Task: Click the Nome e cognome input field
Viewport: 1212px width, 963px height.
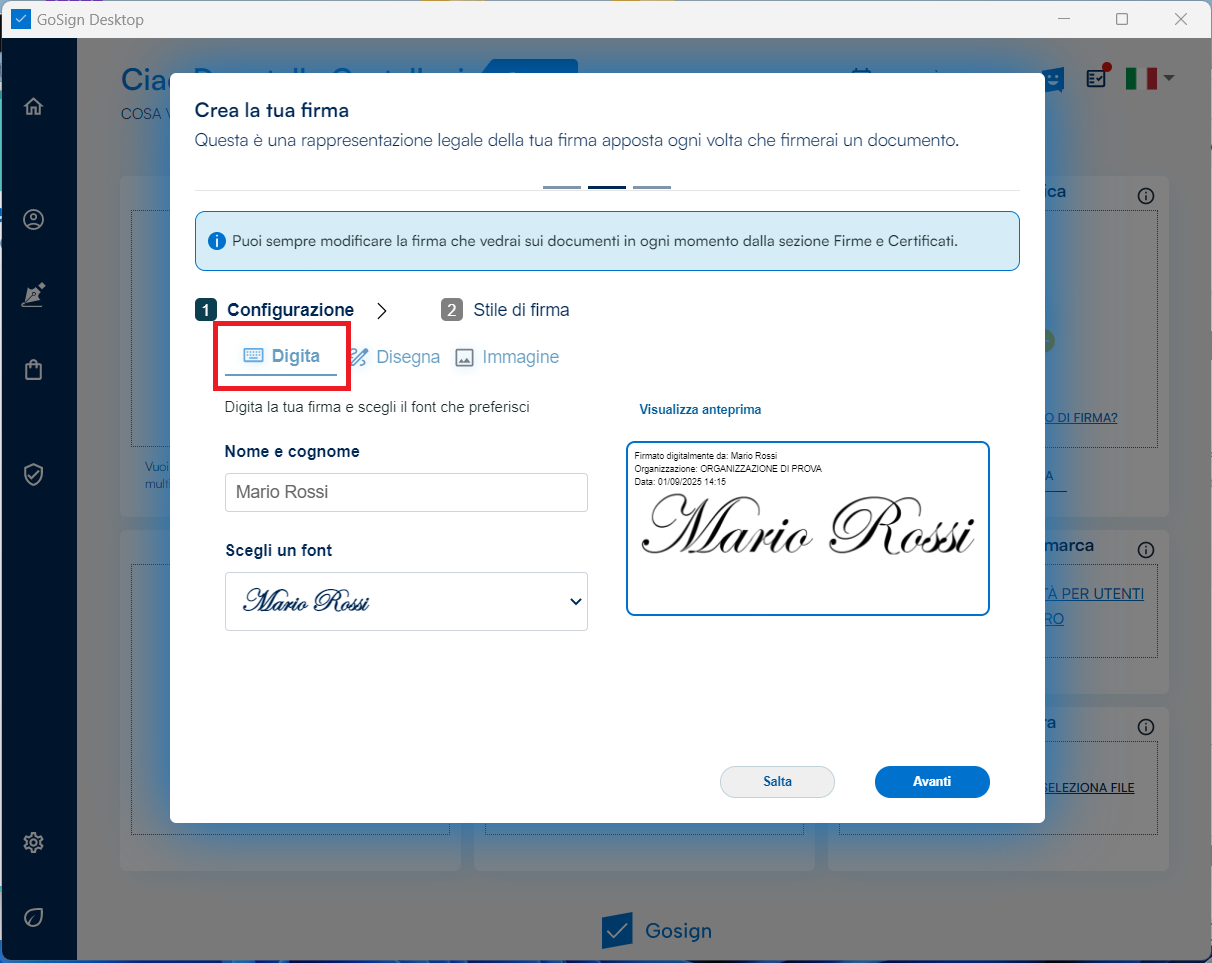Action: (x=406, y=492)
